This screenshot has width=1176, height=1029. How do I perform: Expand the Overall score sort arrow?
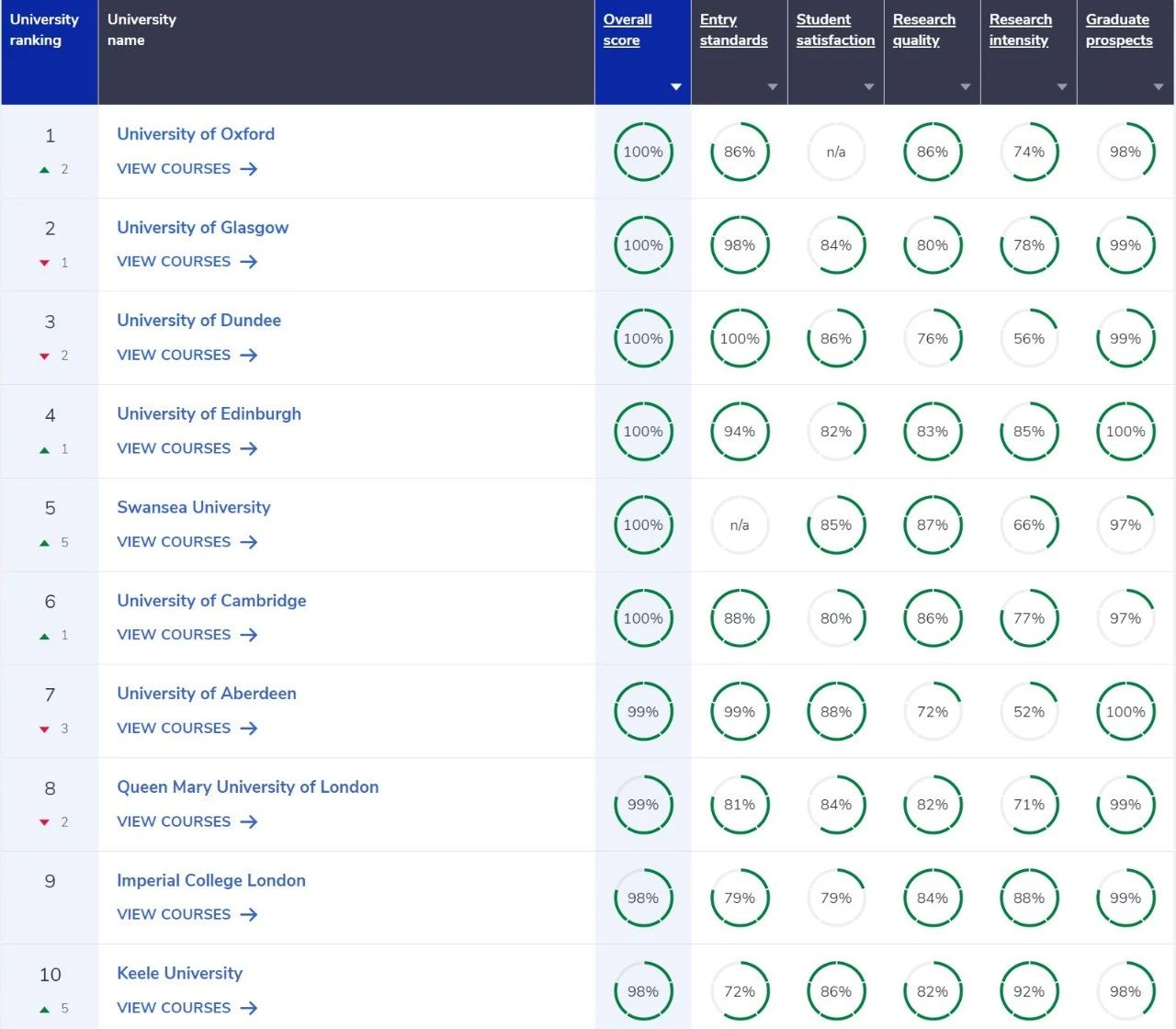click(x=676, y=87)
